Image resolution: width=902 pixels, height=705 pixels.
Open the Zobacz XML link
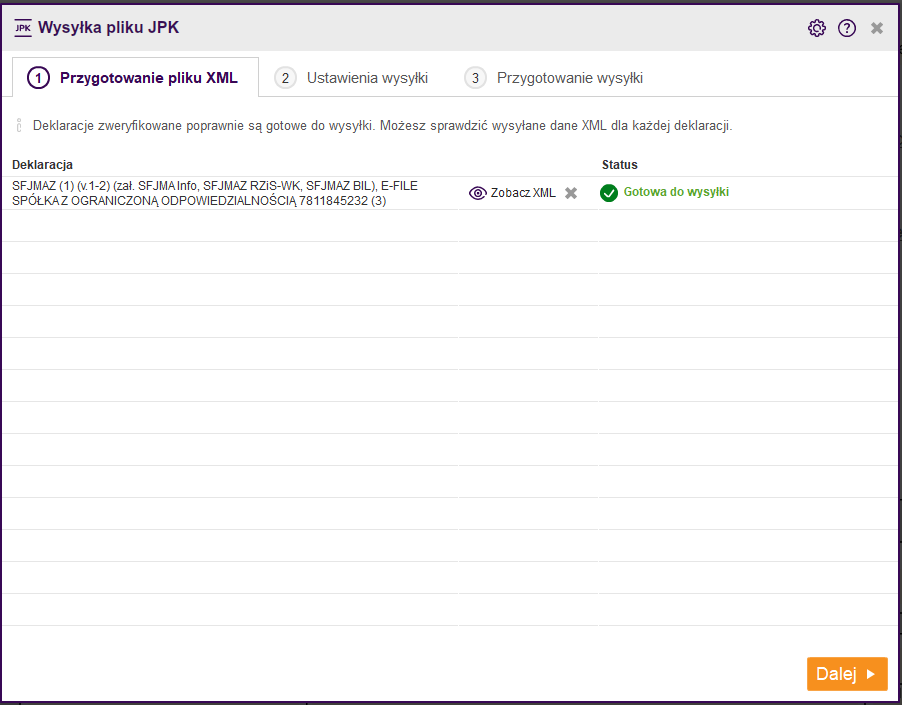pyautogui.click(x=523, y=193)
